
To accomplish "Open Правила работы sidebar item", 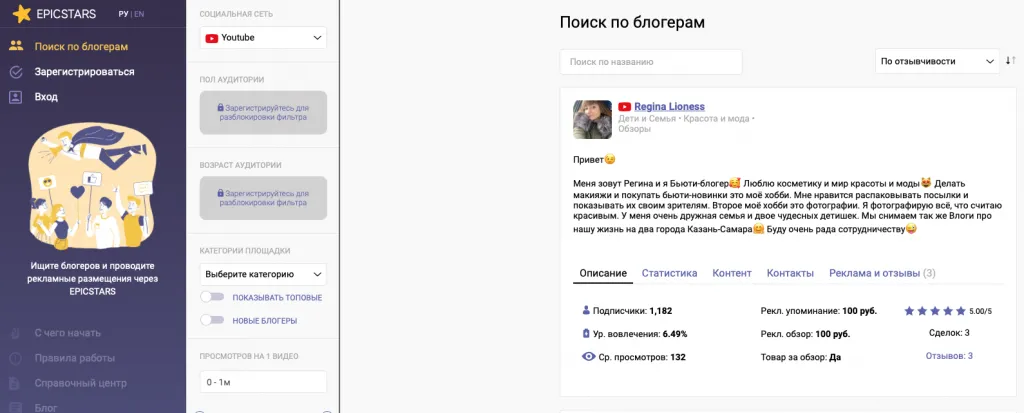I will coord(74,358).
